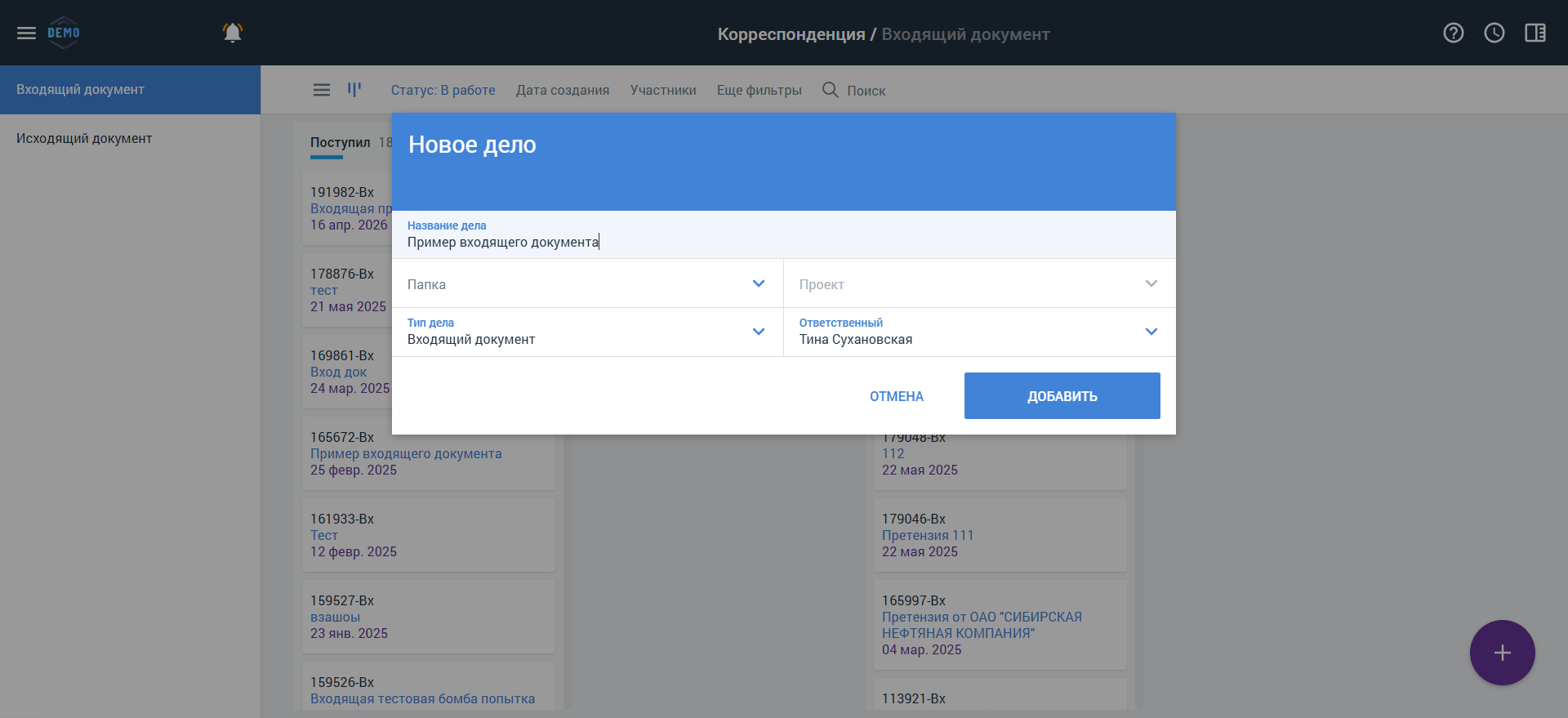
Task: Click the ДОБАВИТЬ button
Action: point(1062,396)
